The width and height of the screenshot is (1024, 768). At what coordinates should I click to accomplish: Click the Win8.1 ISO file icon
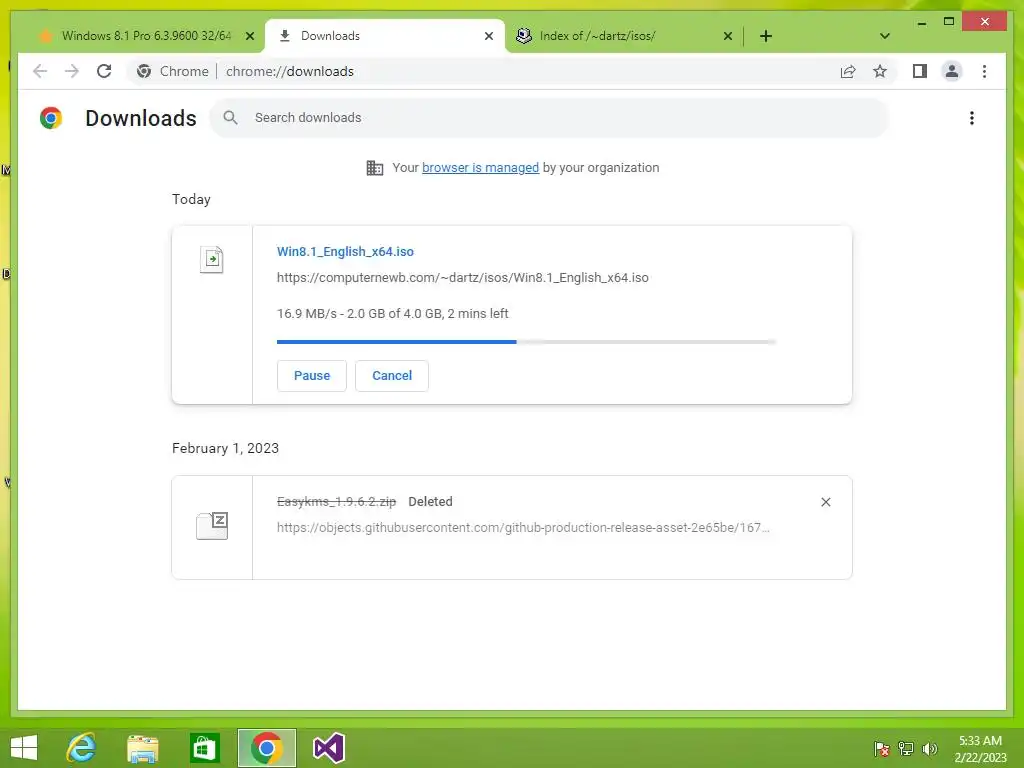coord(212,259)
